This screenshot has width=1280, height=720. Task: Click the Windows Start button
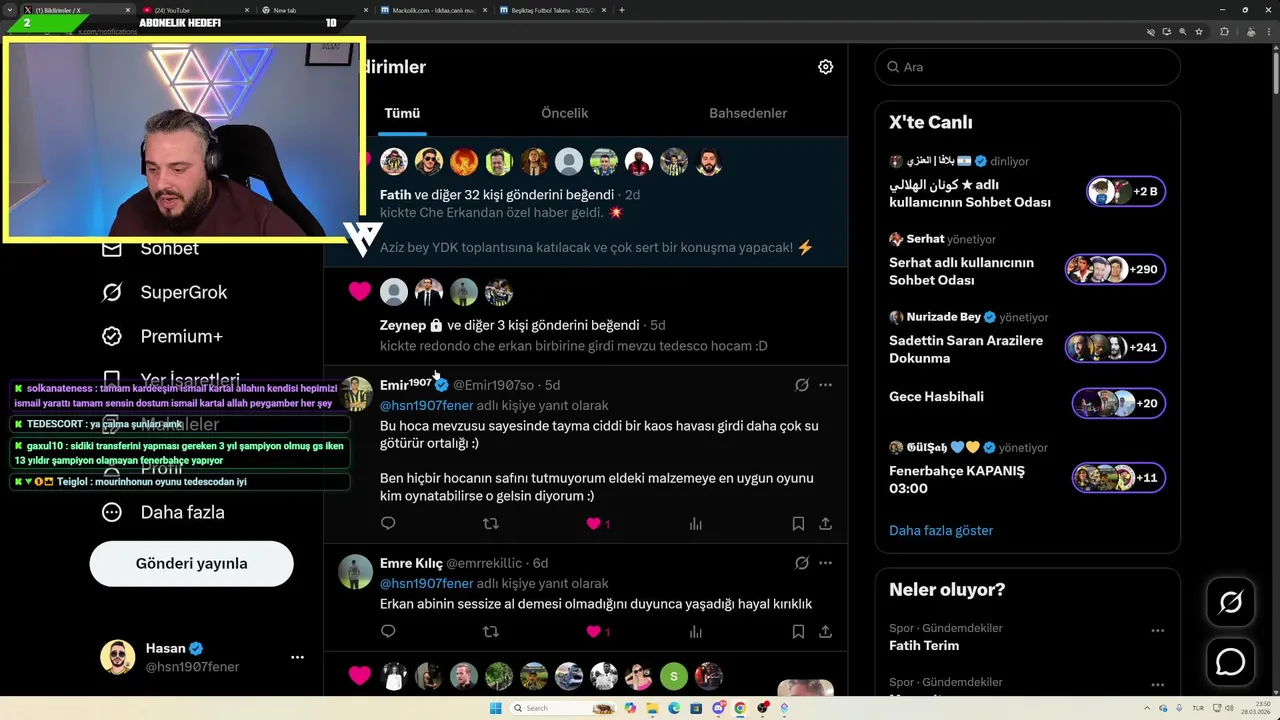tap(495, 708)
